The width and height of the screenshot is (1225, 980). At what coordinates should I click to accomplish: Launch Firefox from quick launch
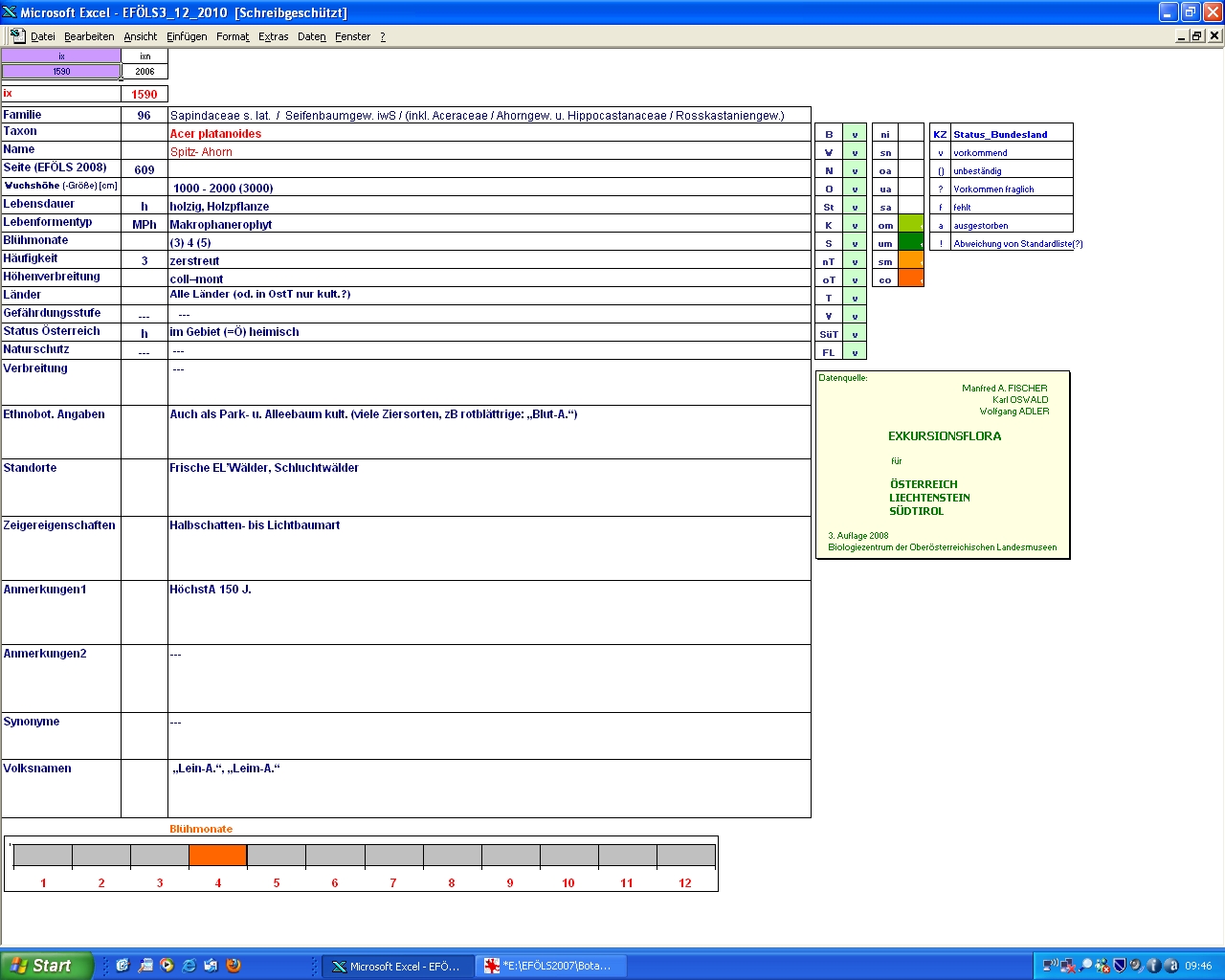pyautogui.click(x=234, y=966)
